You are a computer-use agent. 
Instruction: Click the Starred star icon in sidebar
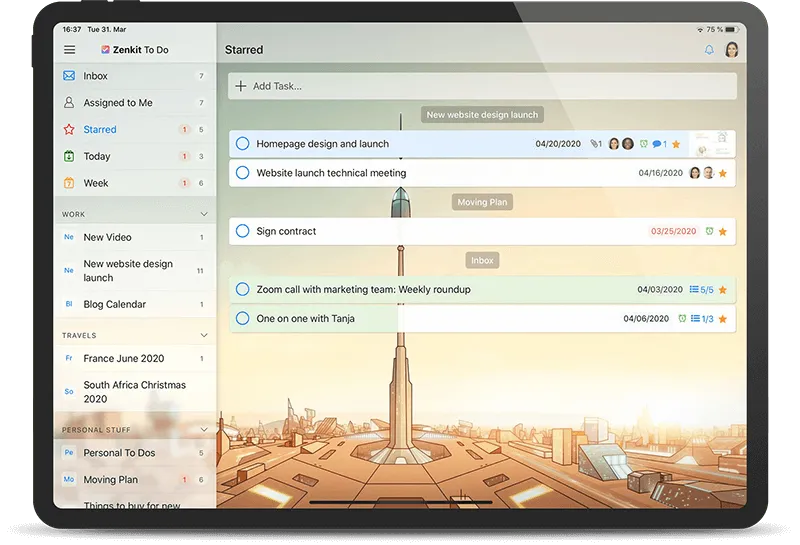tap(69, 129)
